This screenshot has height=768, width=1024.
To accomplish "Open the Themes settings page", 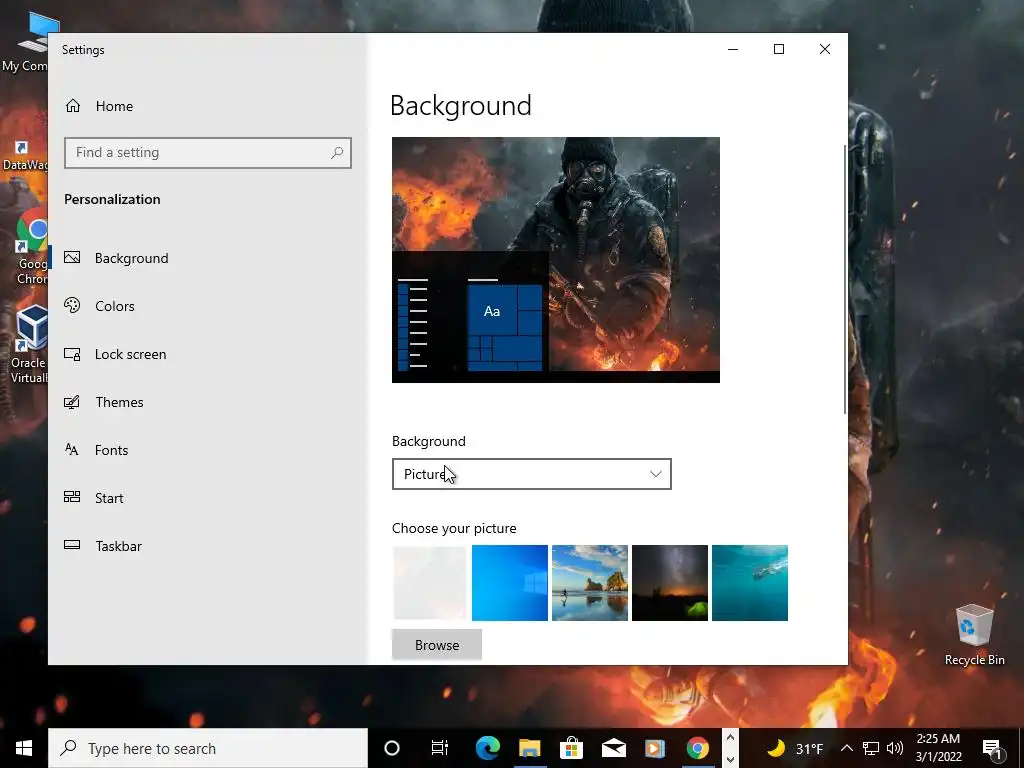I will click(208, 402).
